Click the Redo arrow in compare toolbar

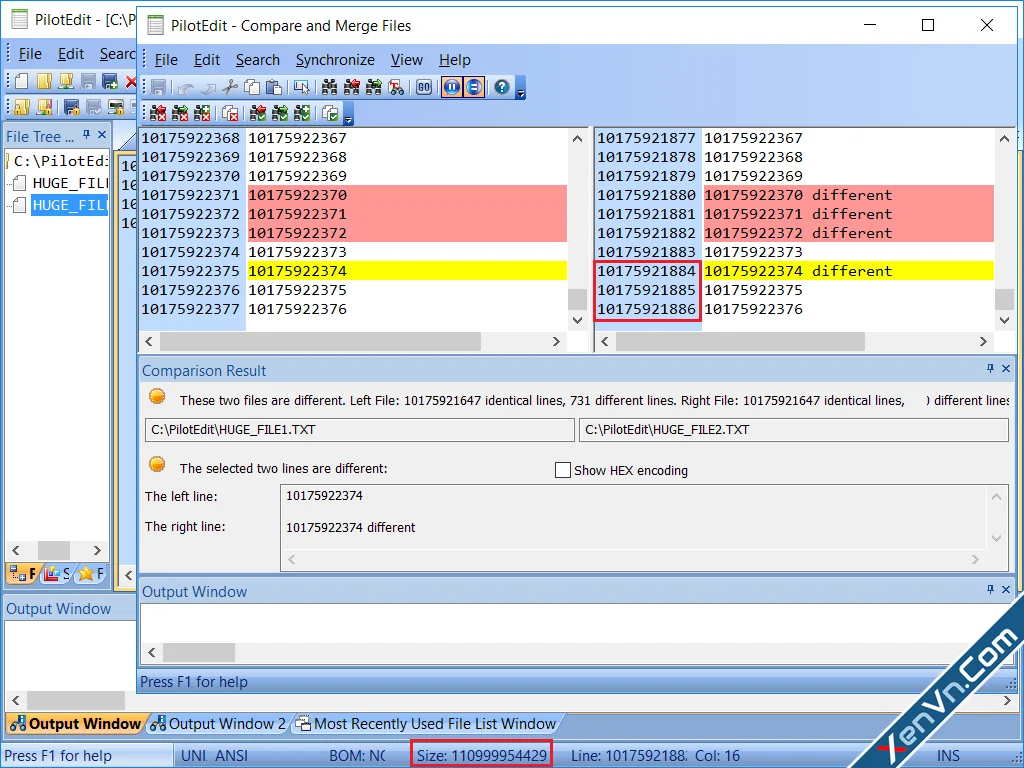[x=208, y=87]
